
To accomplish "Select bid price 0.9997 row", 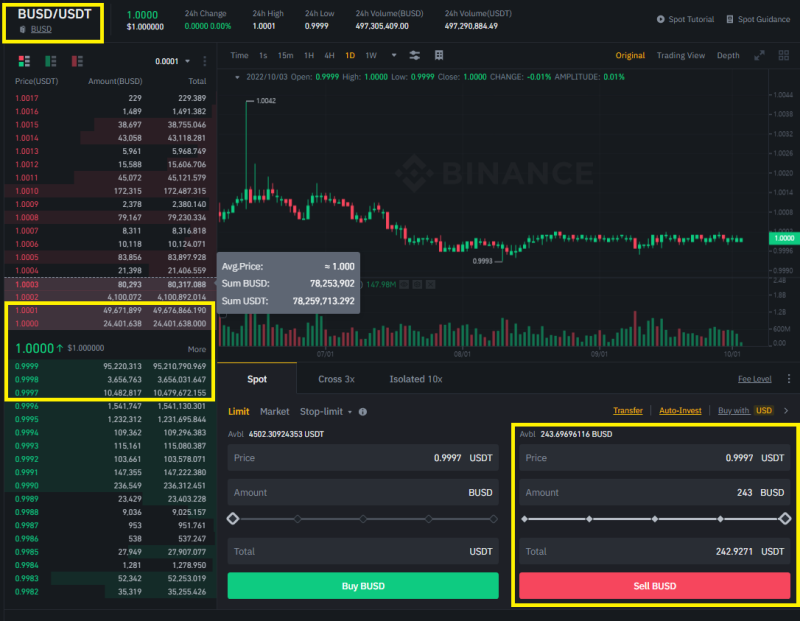I will (x=110, y=392).
